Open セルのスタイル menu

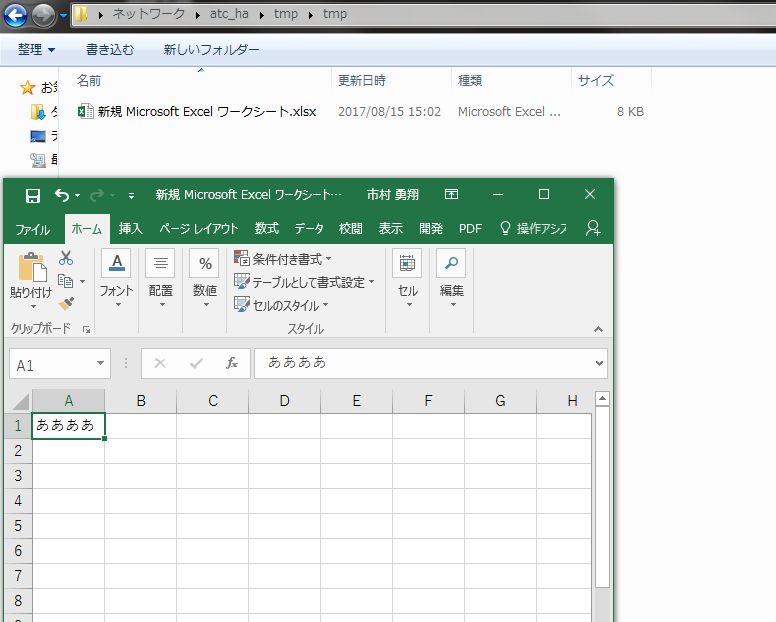point(281,305)
